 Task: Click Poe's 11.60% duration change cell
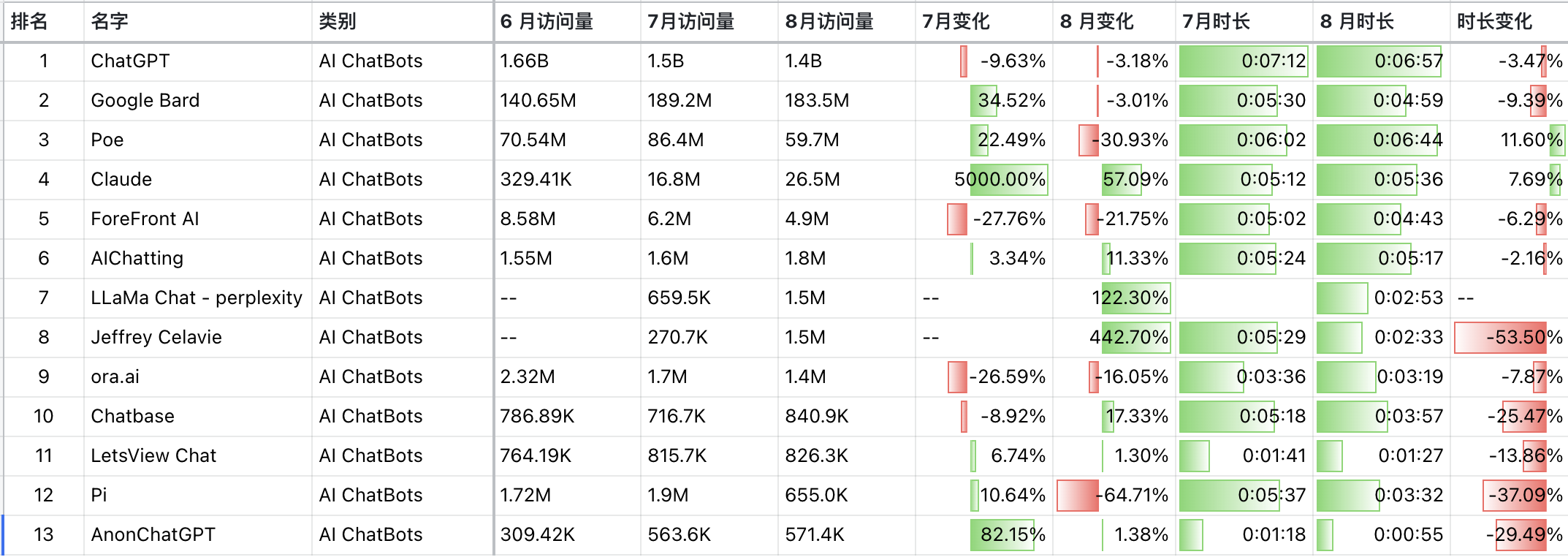click(x=1509, y=140)
